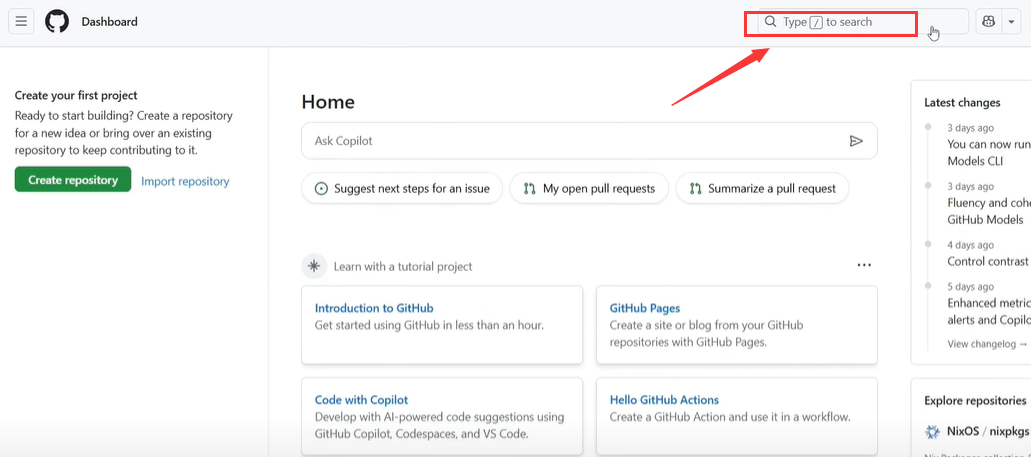Viewport: 1031px width, 457px height.
Task: Open the NixOS / nixpkgs repository
Action: [x=988, y=432]
